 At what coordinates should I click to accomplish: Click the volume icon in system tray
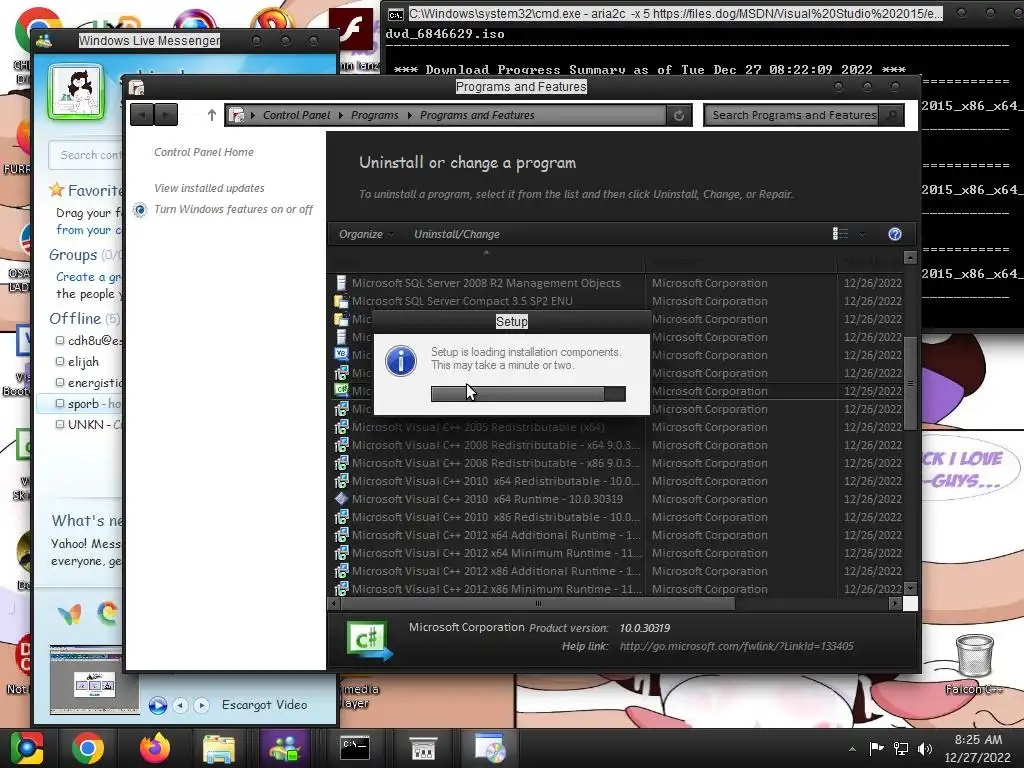(925, 749)
